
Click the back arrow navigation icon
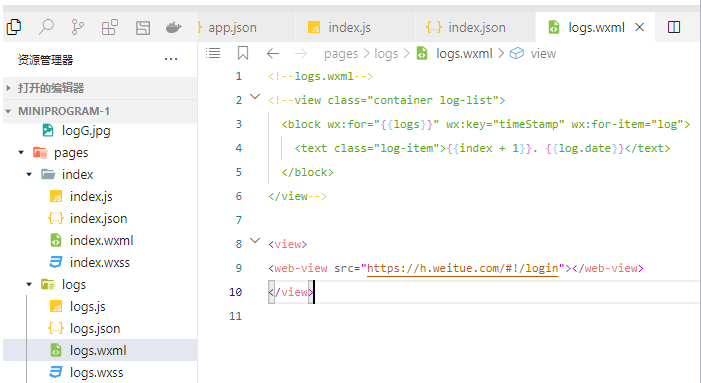coord(273,54)
